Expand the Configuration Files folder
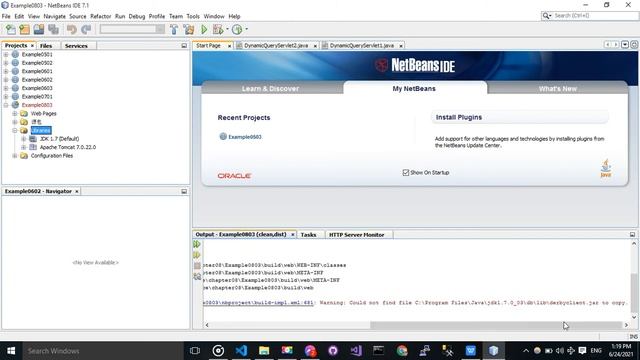This screenshot has width=640, height=360. [15, 156]
